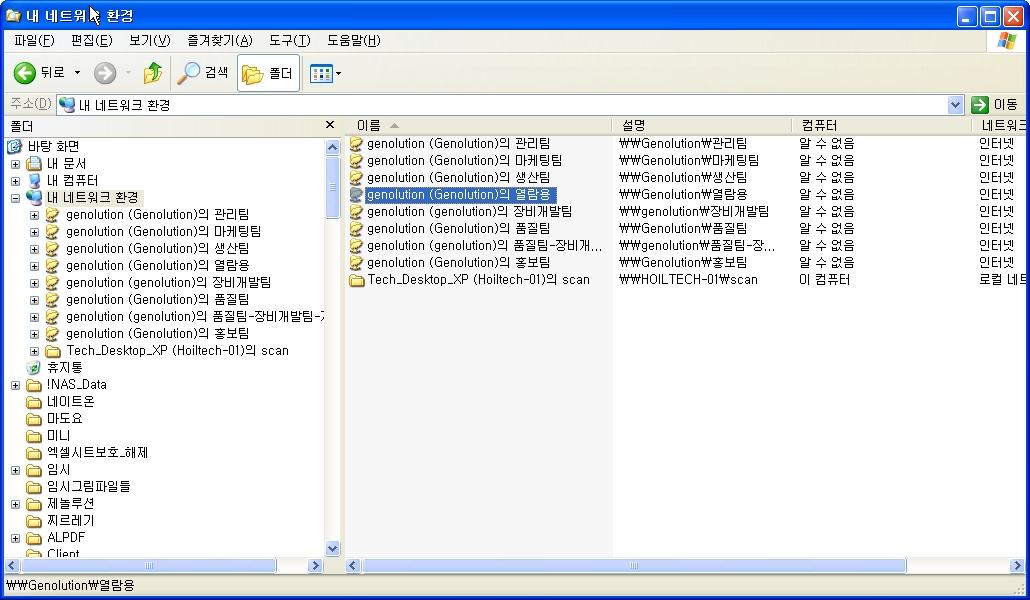The image size is (1030, 600).
Task: Click \\HOILTECH-01\scan description cell
Action: pyautogui.click(x=688, y=280)
